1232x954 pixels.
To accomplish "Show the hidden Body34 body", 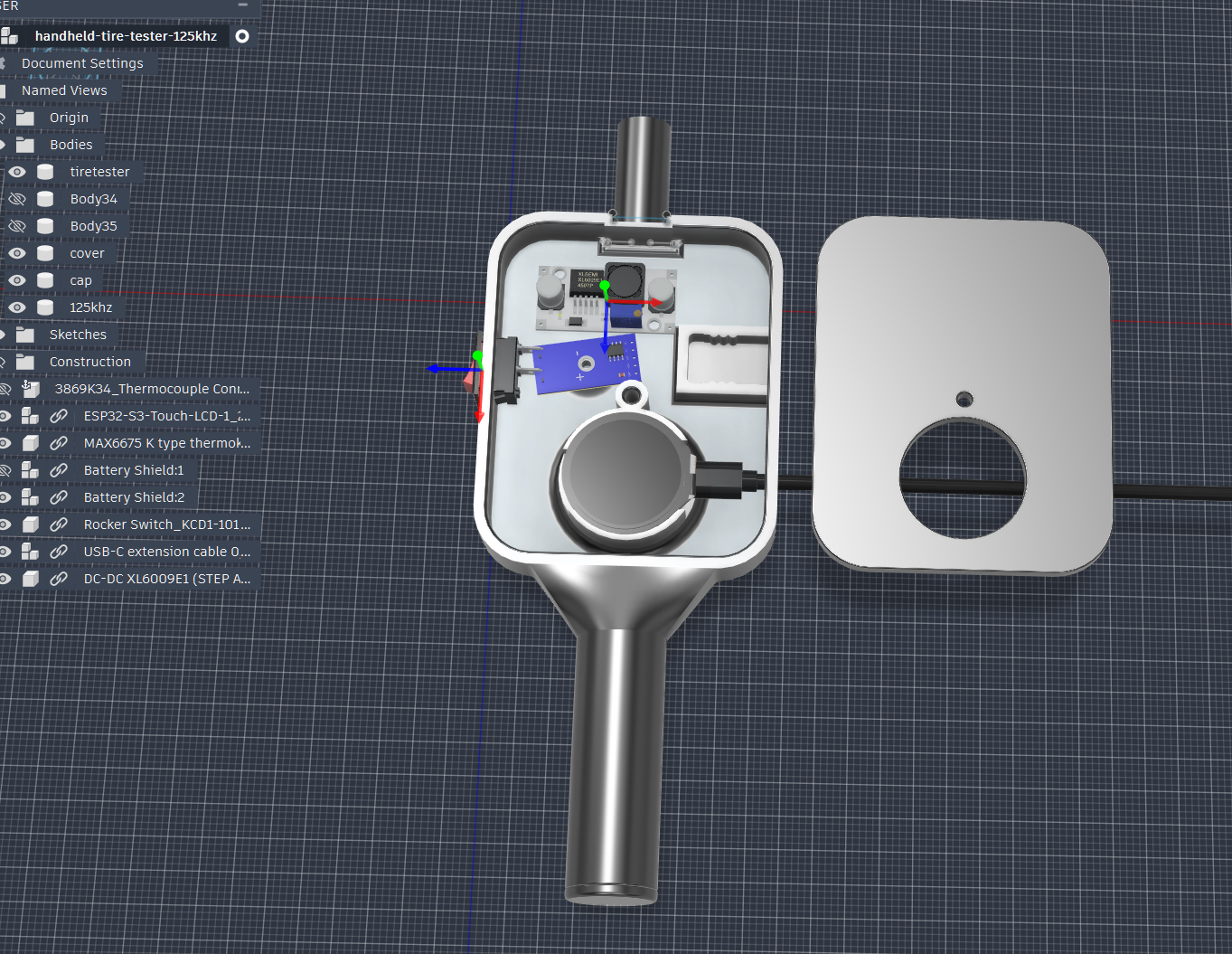I will [x=17, y=199].
